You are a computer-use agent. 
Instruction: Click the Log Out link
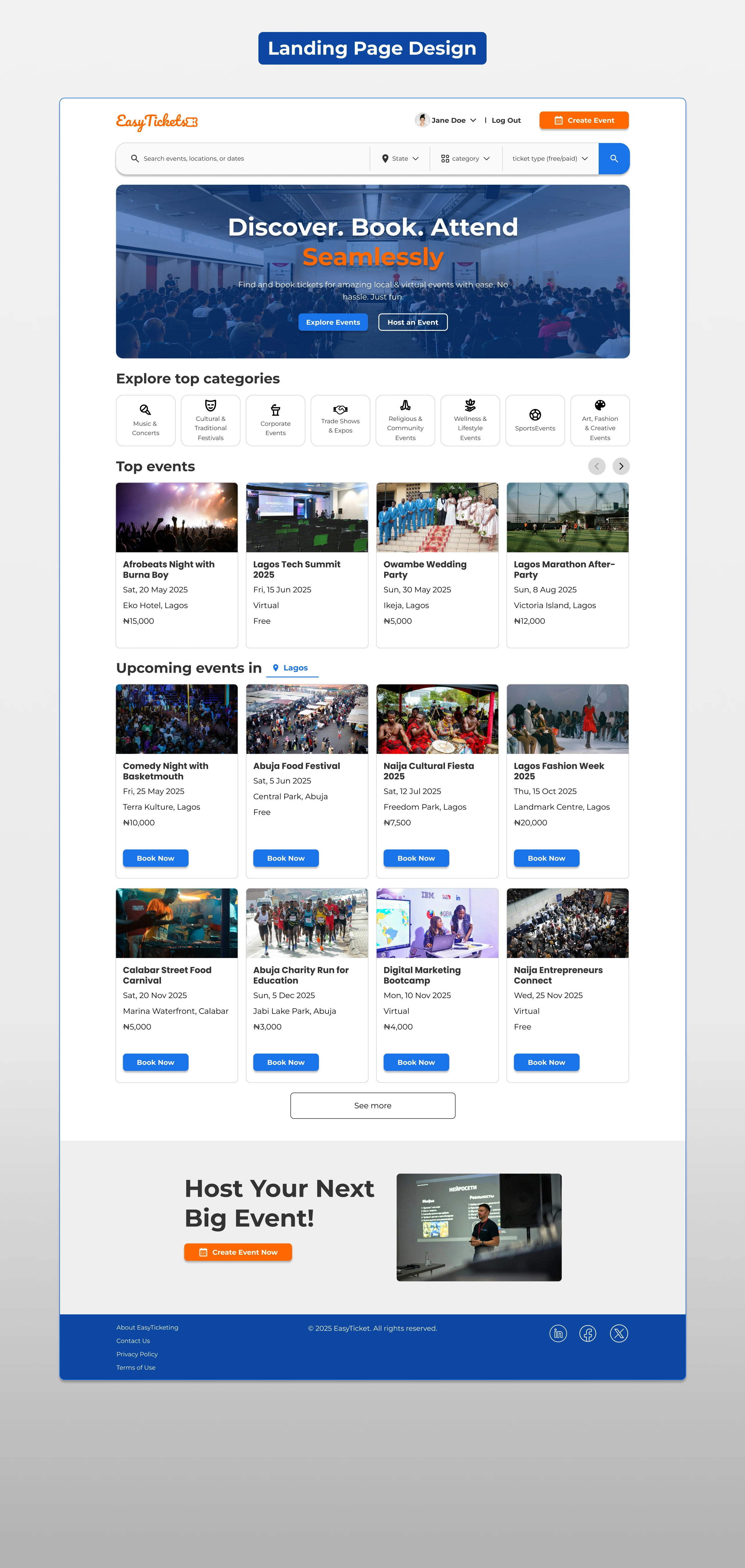click(x=505, y=120)
